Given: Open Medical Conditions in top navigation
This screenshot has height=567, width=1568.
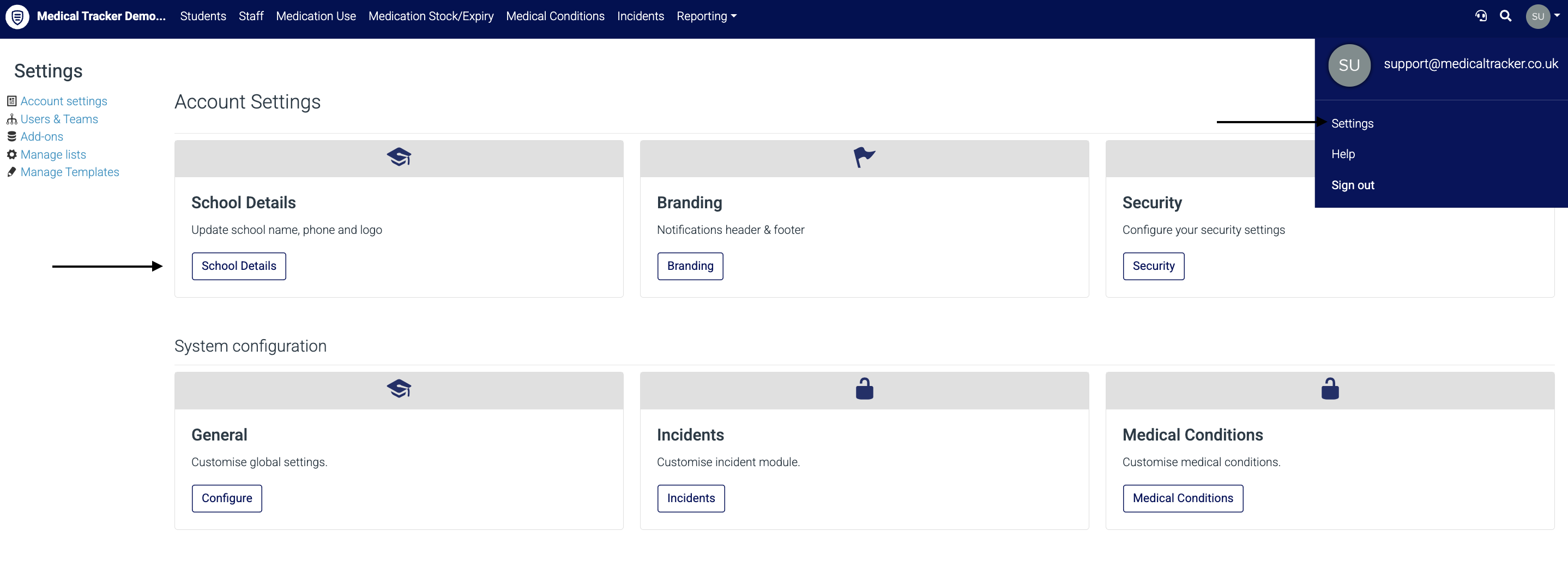Looking at the screenshot, I should click(554, 16).
